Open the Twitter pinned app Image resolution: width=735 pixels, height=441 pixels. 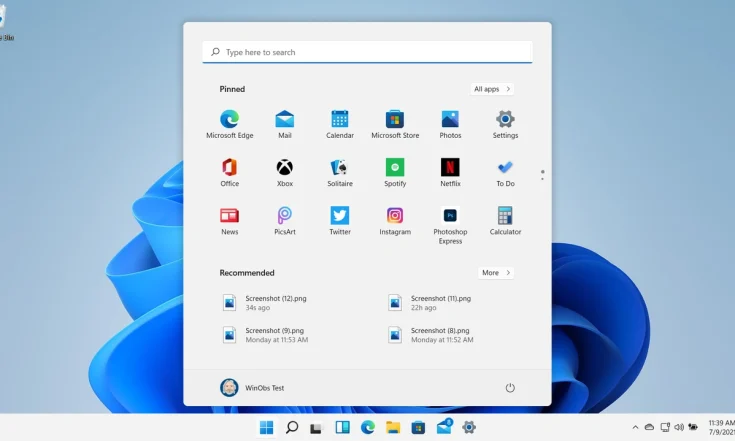coord(340,216)
